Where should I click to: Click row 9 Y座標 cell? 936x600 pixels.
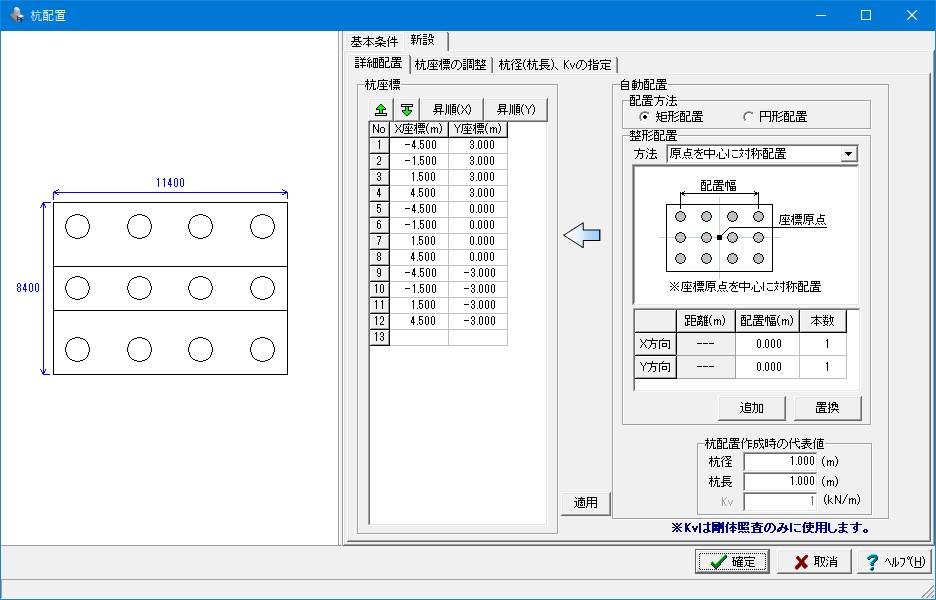[478, 273]
